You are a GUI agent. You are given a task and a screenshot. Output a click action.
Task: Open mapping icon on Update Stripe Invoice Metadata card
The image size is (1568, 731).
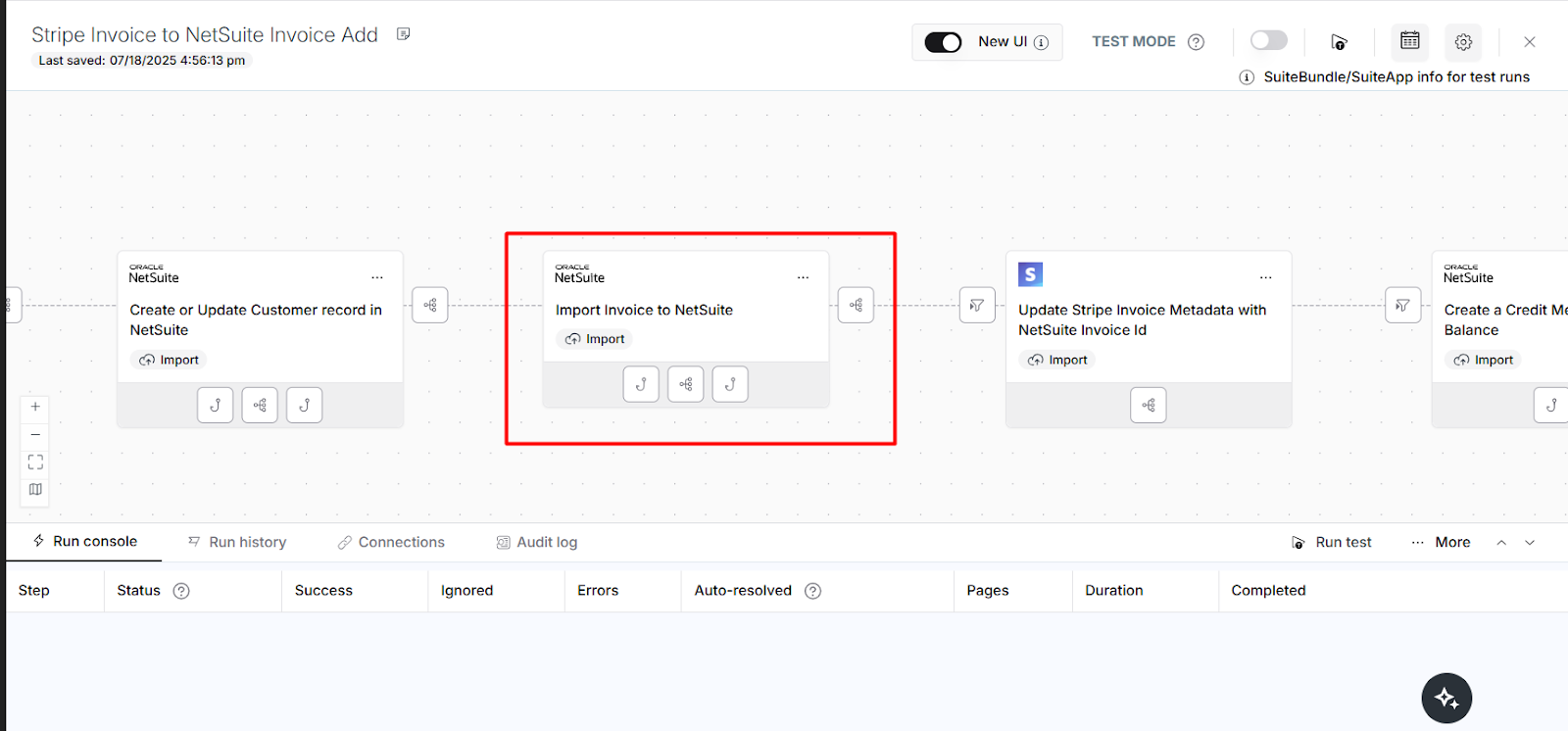coord(1149,405)
